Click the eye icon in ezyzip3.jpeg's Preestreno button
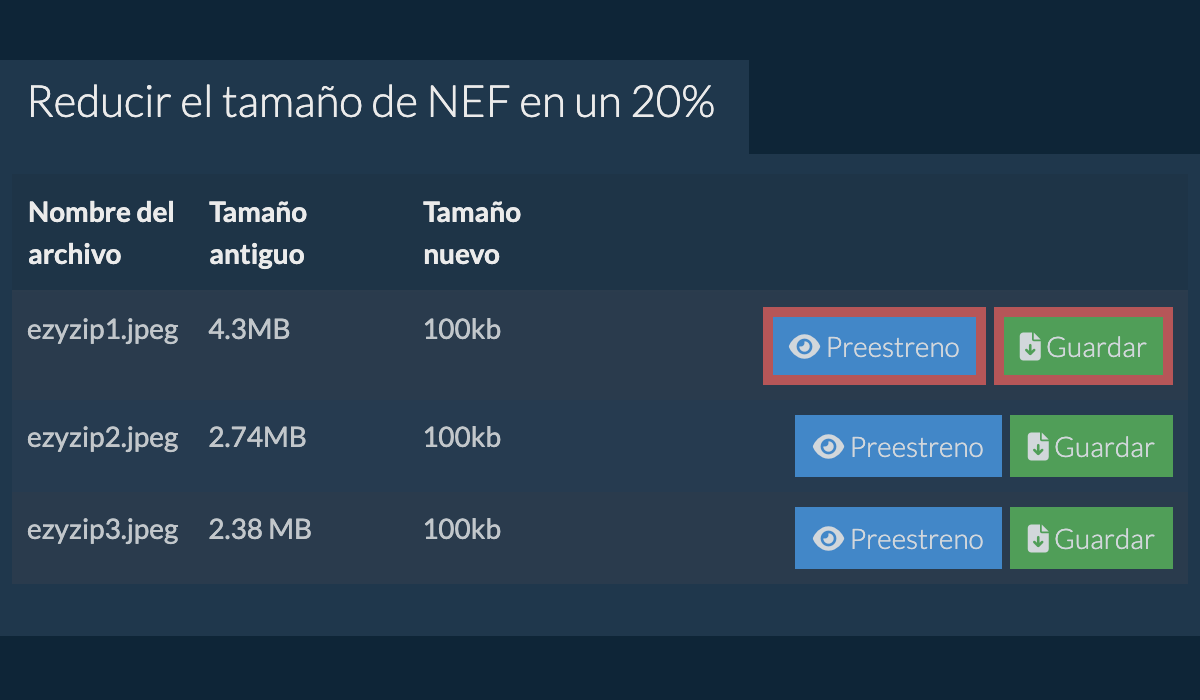 [828, 539]
